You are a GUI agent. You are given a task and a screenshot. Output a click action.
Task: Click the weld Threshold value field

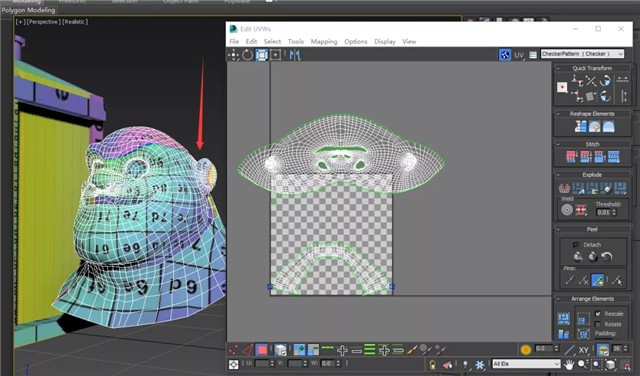(x=603, y=212)
